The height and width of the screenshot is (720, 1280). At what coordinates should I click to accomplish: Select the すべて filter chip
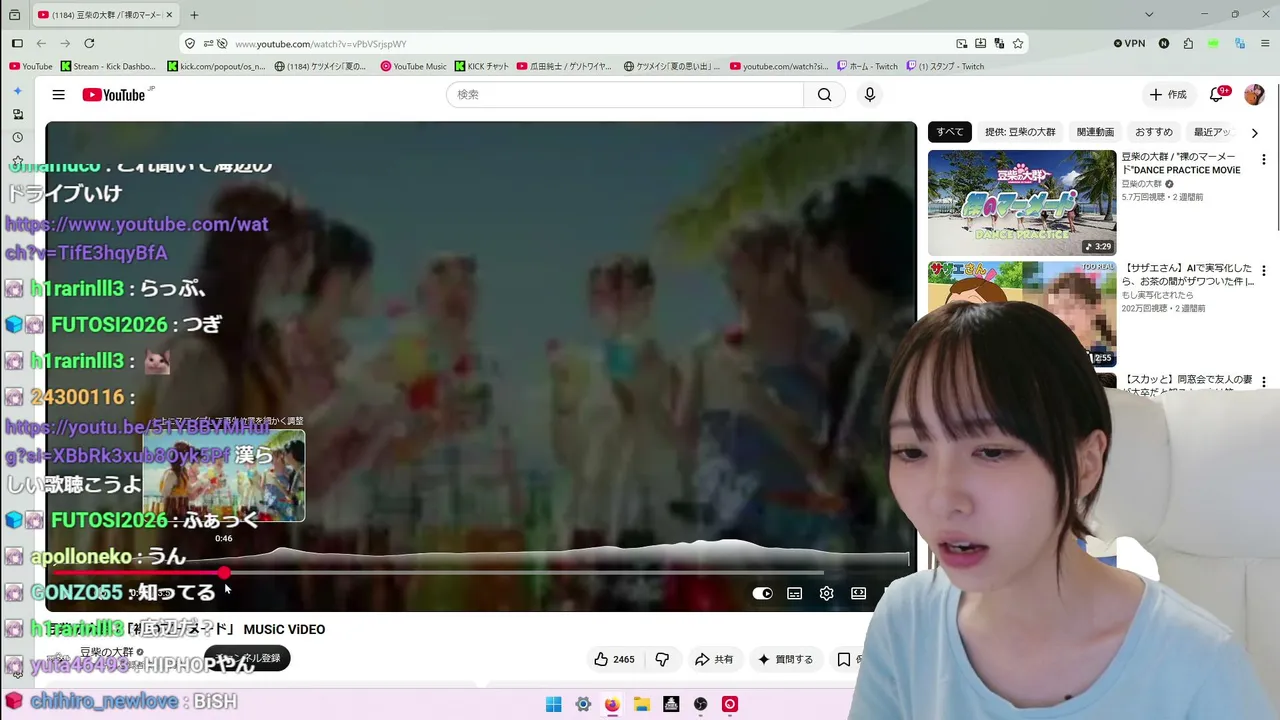[950, 132]
